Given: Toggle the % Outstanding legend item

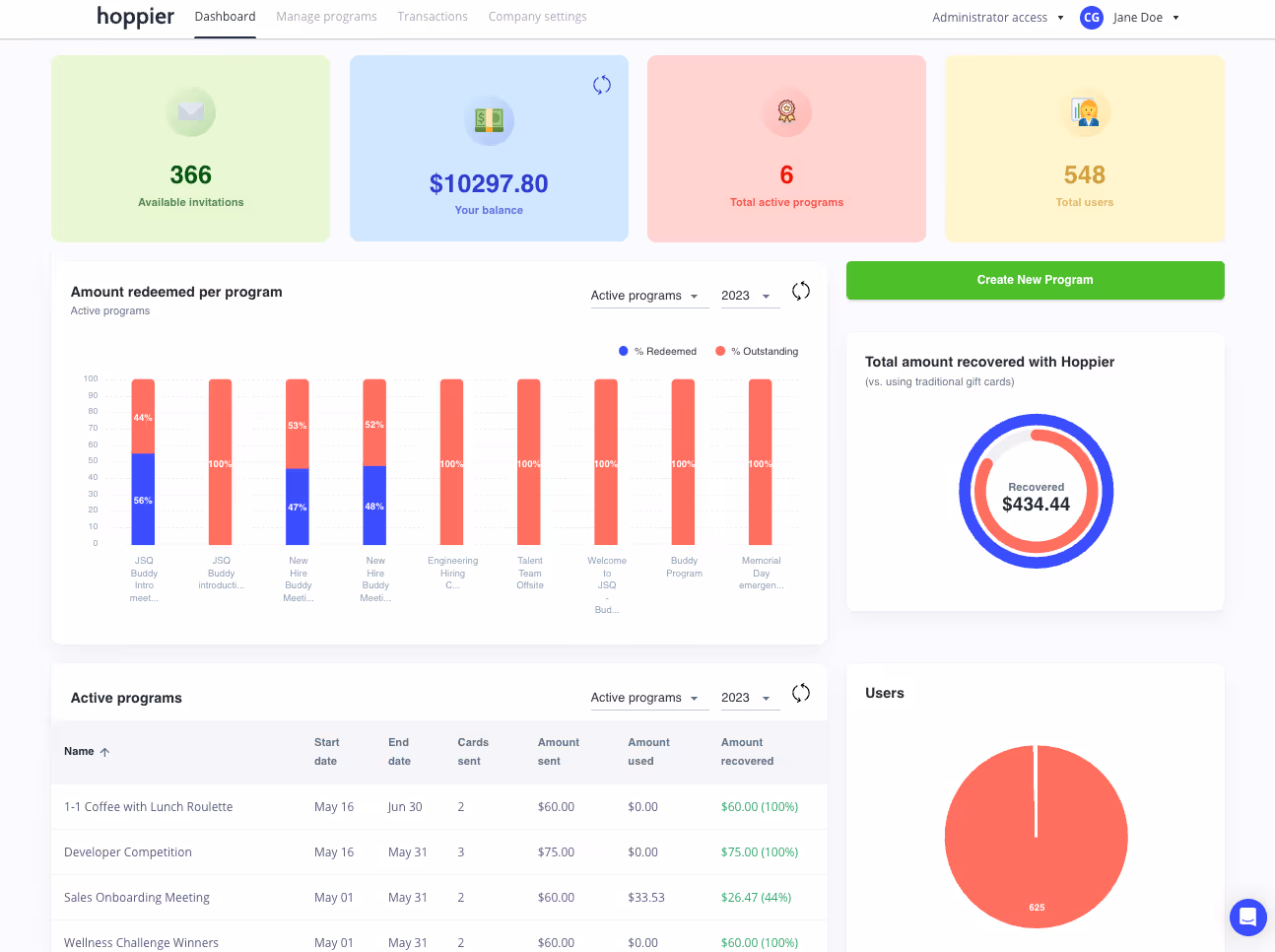Looking at the screenshot, I should click(757, 351).
